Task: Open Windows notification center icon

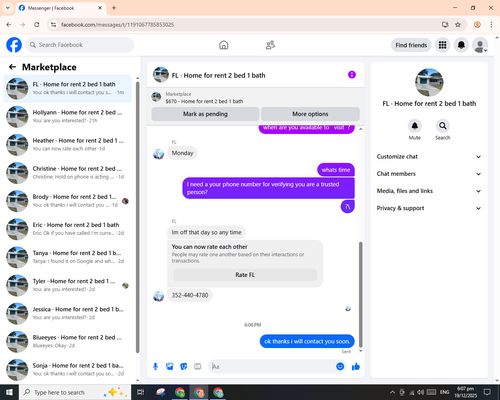Action: [487, 392]
